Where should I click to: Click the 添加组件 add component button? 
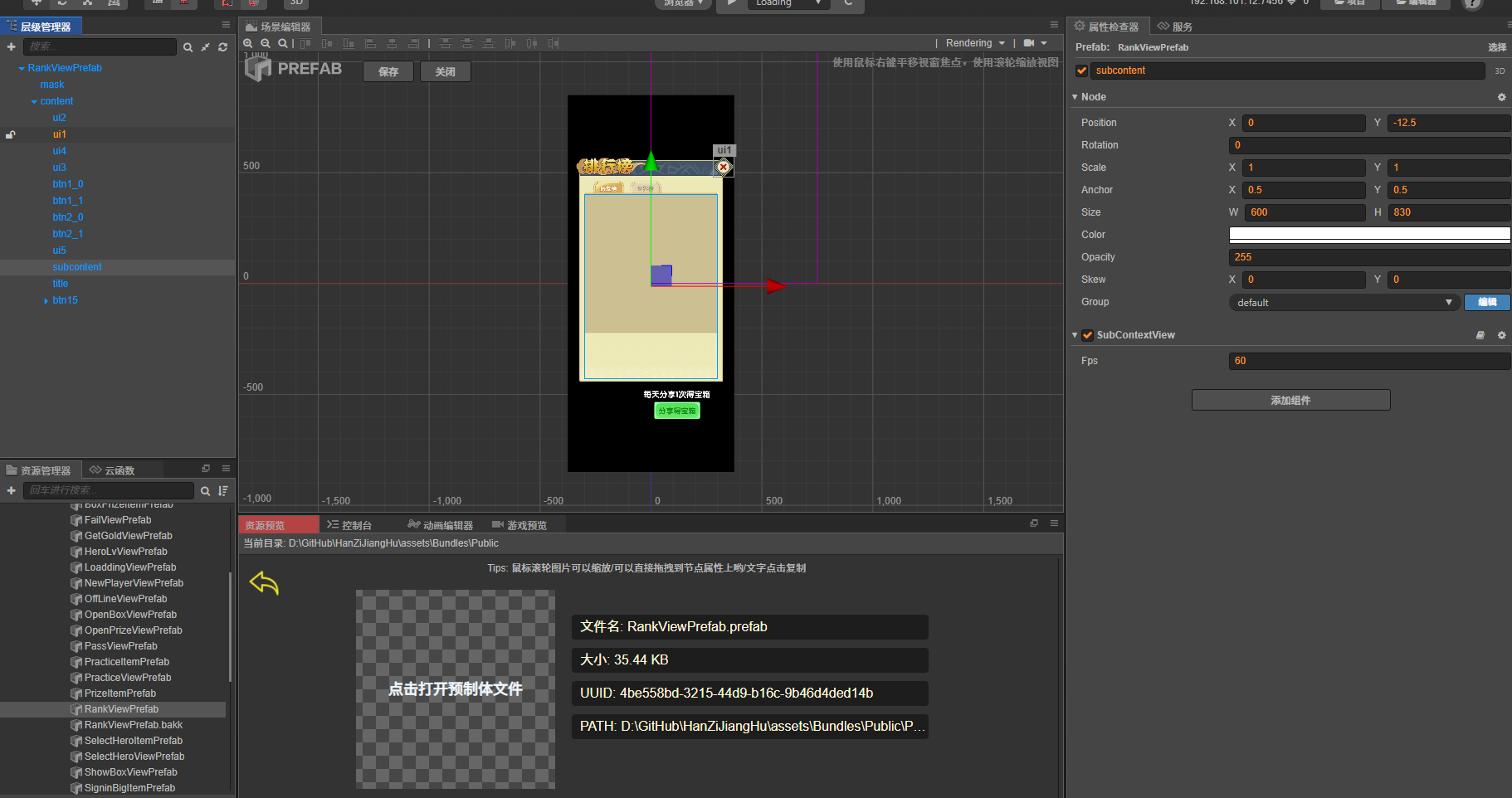[1290, 400]
